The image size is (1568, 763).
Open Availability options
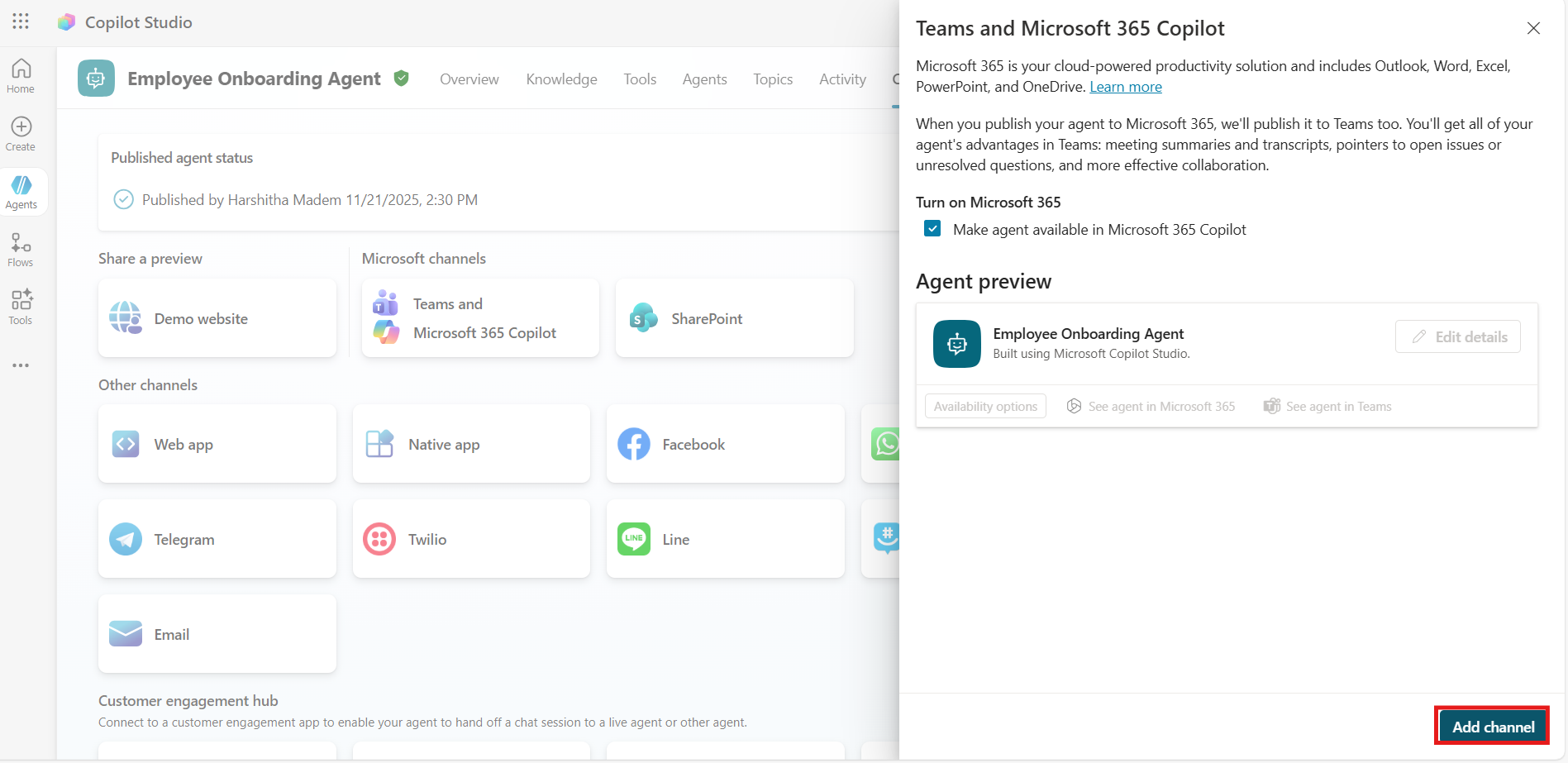(x=985, y=406)
